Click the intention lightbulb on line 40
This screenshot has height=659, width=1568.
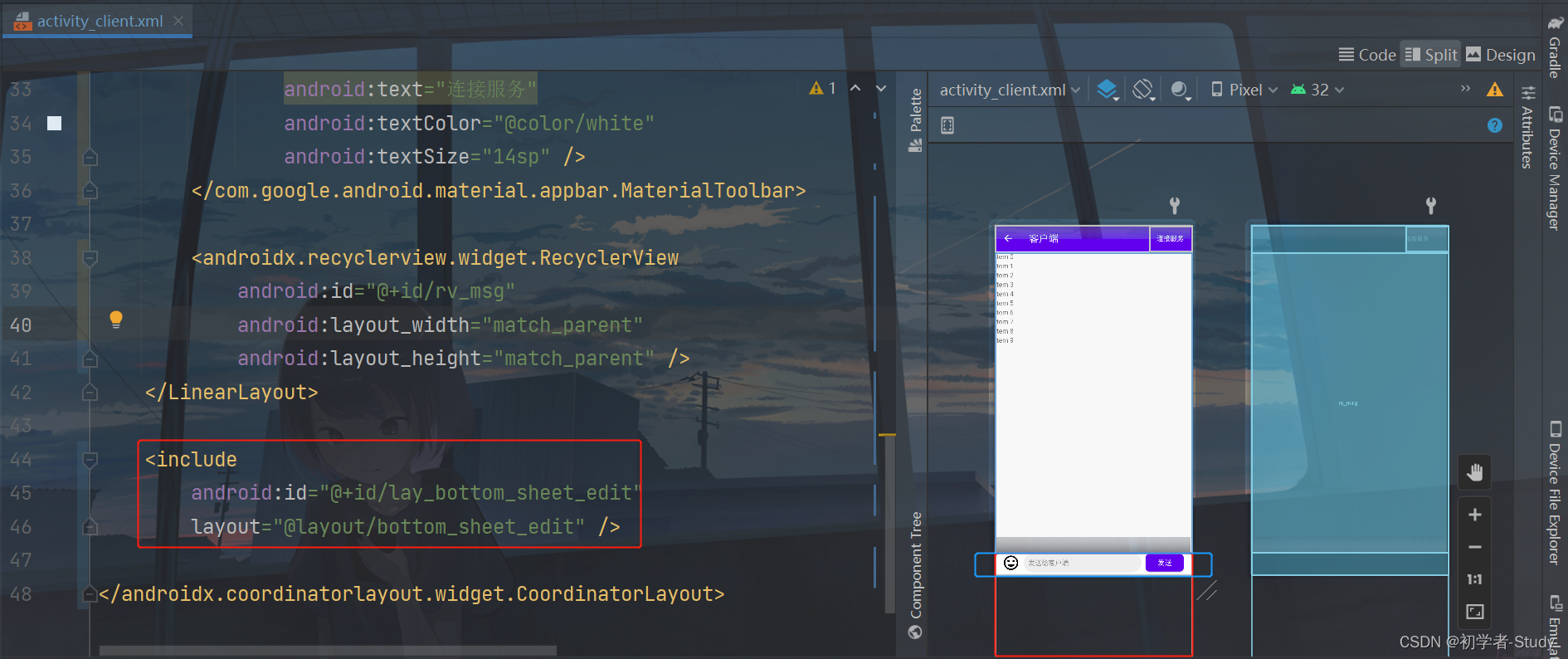[x=116, y=320]
